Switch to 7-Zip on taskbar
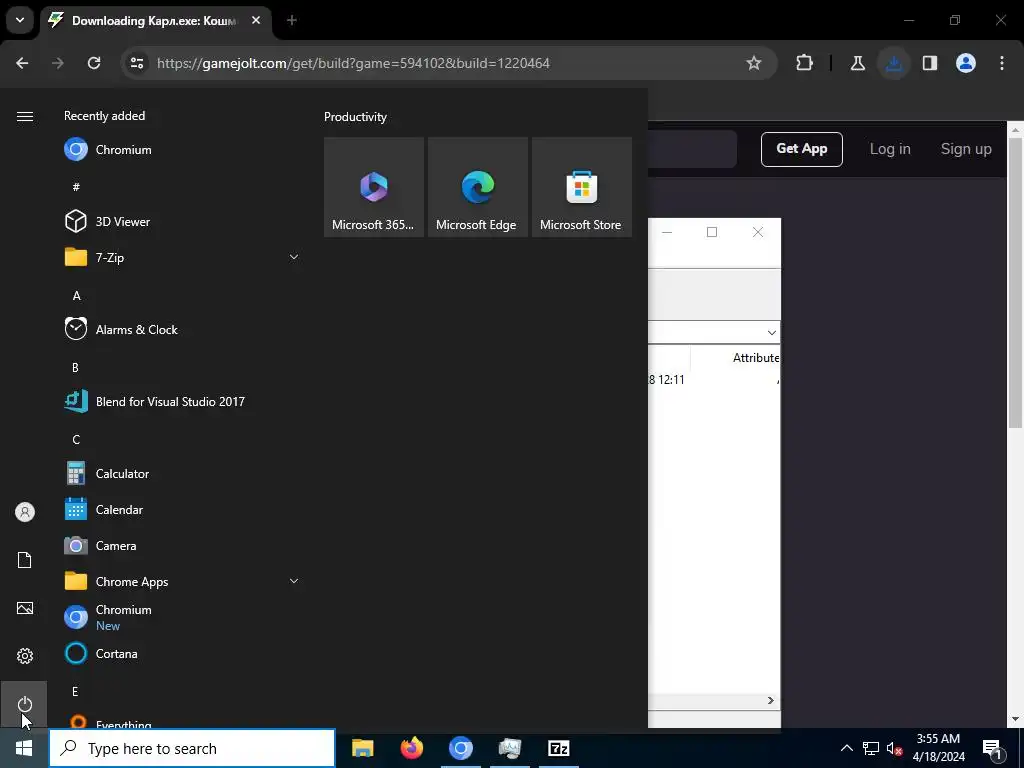 558,748
